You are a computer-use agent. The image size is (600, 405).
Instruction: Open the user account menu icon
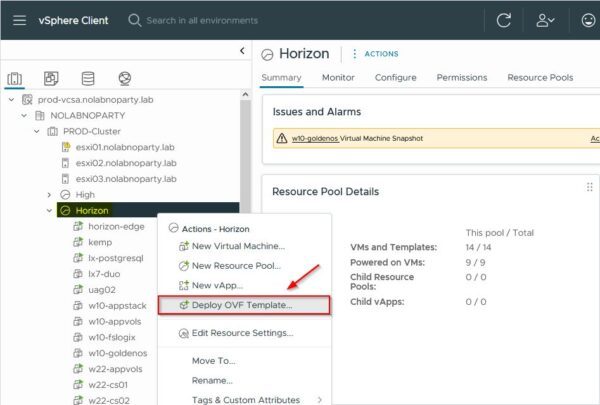(545, 20)
